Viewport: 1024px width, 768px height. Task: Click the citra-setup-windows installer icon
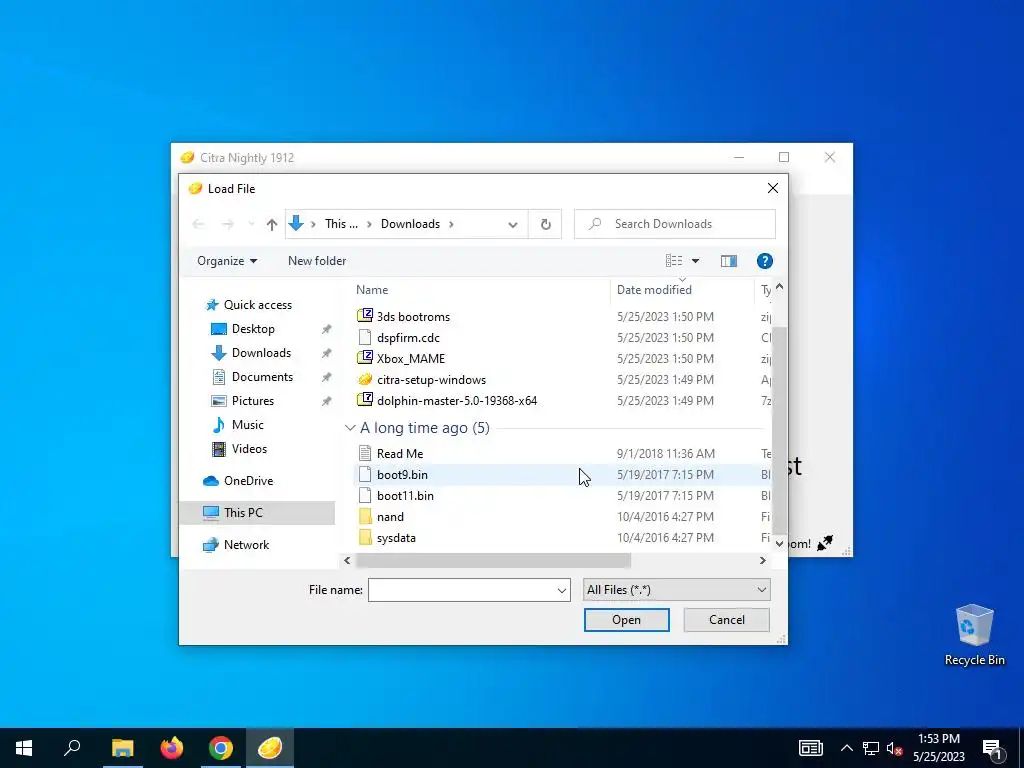tap(364, 379)
